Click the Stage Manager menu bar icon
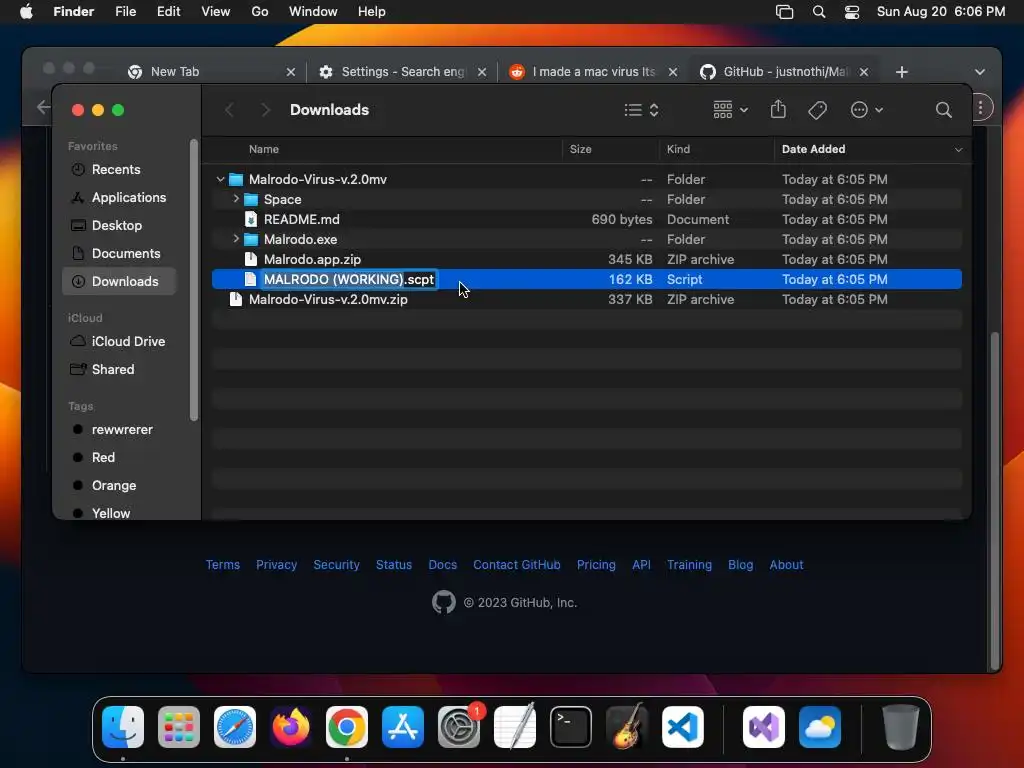This screenshot has height=768, width=1024. pyautogui.click(x=784, y=12)
